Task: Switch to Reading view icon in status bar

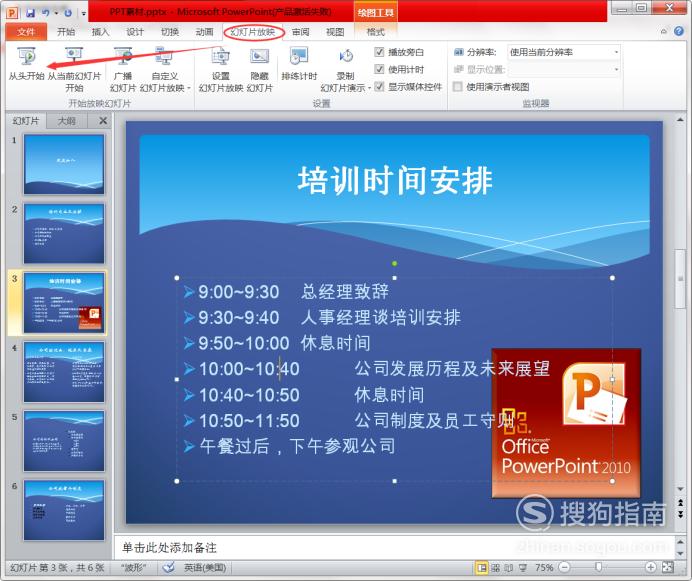Action: click(x=509, y=567)
